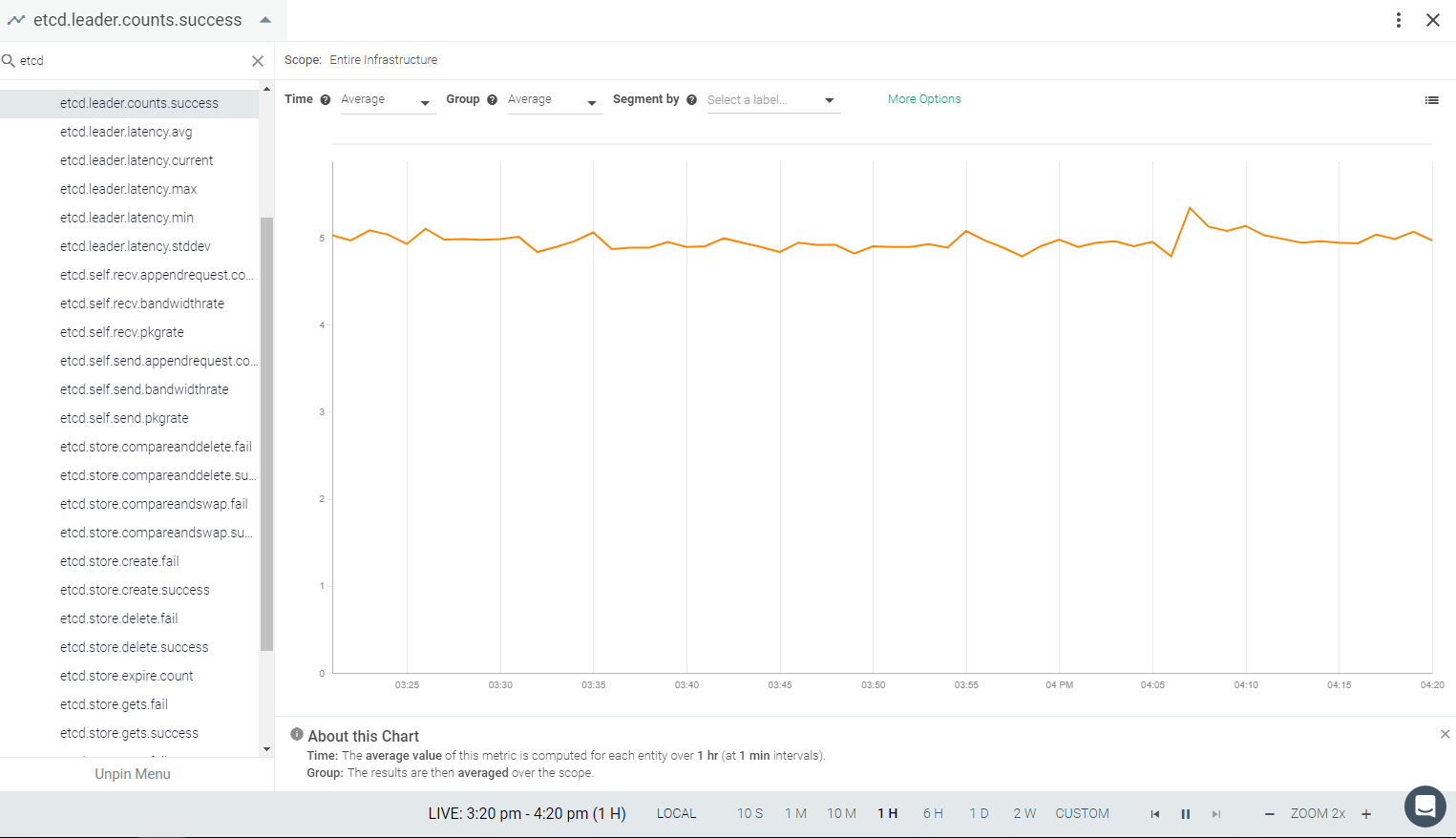Open the Segment by help icon
This screenshot has height=838, width=1456.
(692, 99)
